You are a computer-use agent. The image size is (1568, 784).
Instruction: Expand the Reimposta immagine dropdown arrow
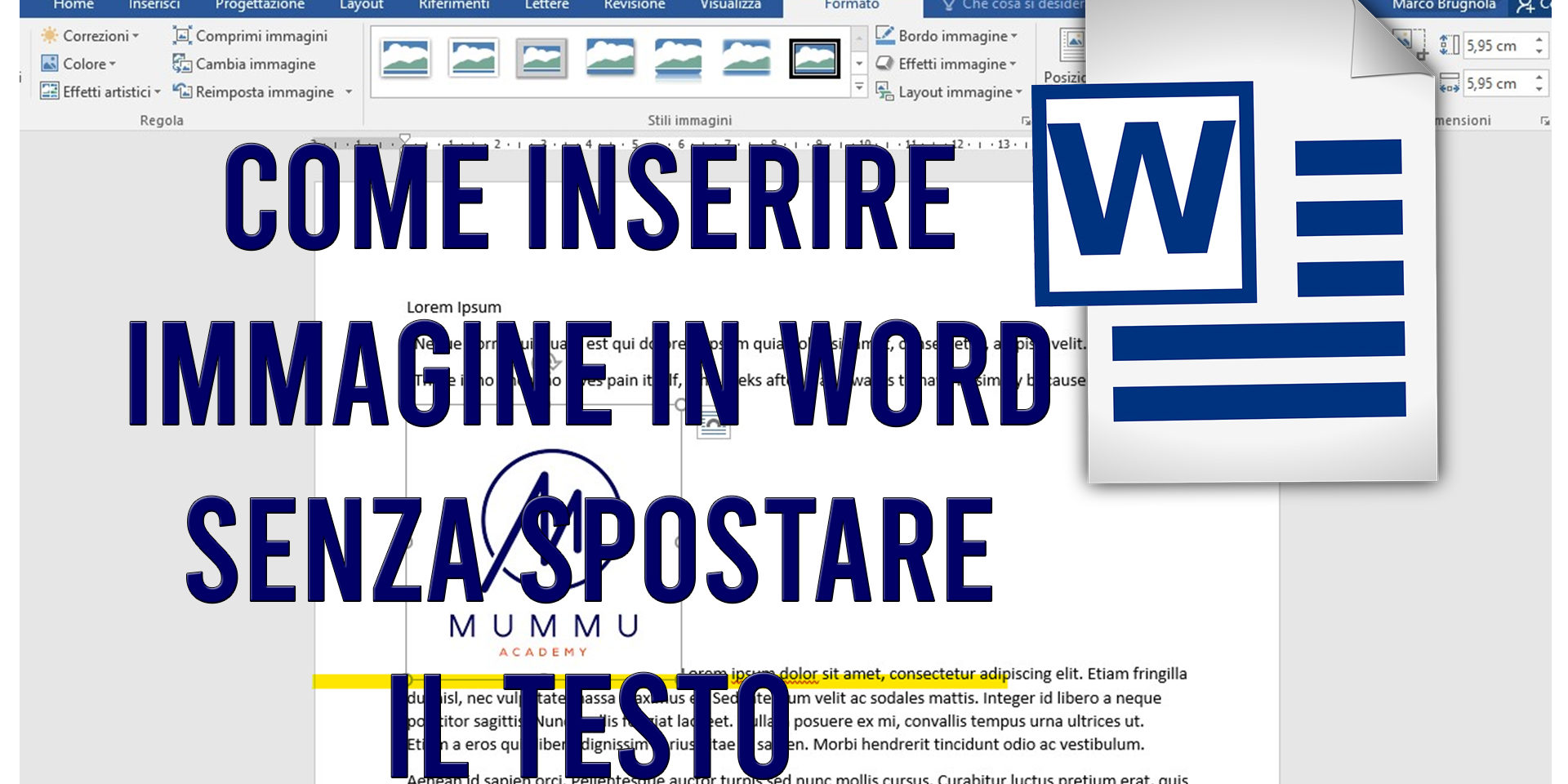(x=349, y=91)
